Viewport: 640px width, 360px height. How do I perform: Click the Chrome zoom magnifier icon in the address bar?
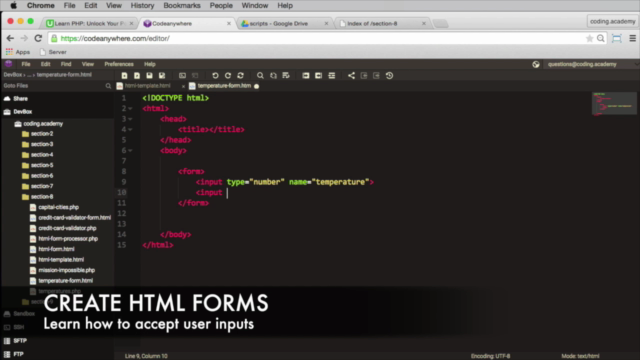[600, 38]
